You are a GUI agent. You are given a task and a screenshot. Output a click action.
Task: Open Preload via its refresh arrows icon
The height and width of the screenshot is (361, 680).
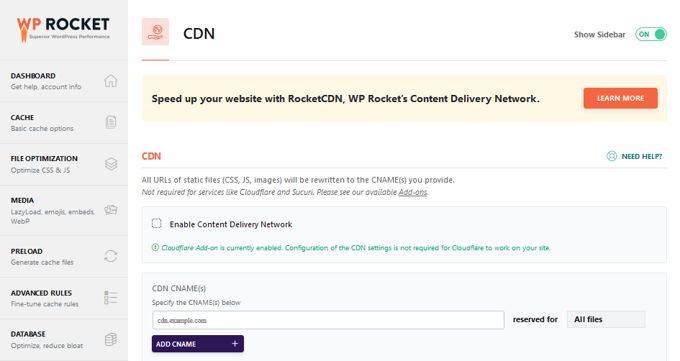point(111,256)
